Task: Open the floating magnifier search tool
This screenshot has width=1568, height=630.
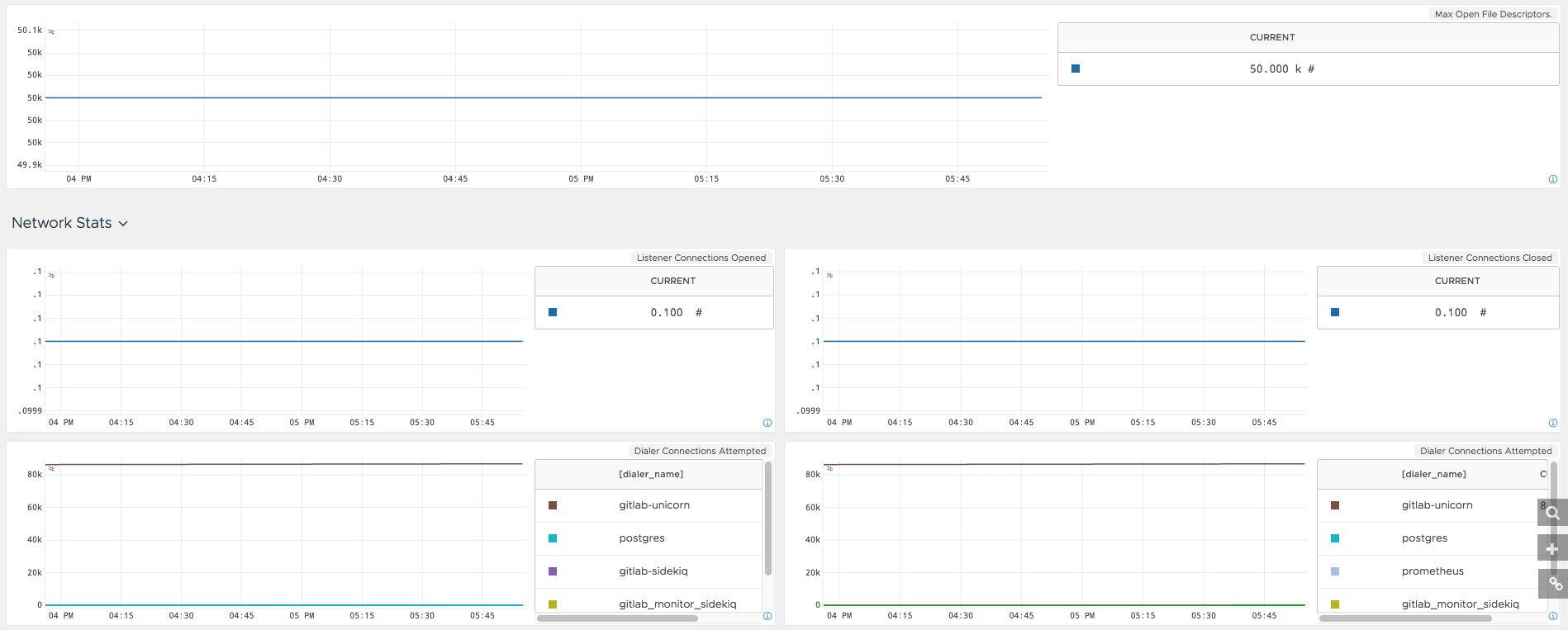Action: click(1552, 513)
